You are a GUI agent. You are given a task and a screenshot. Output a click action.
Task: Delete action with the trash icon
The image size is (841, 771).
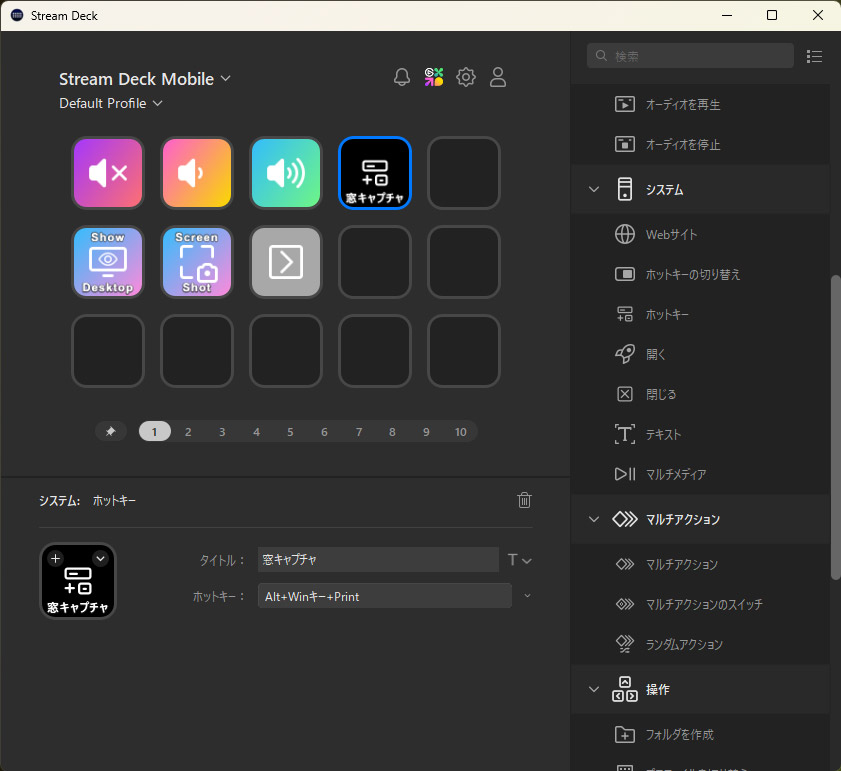(x=524, y=500)
